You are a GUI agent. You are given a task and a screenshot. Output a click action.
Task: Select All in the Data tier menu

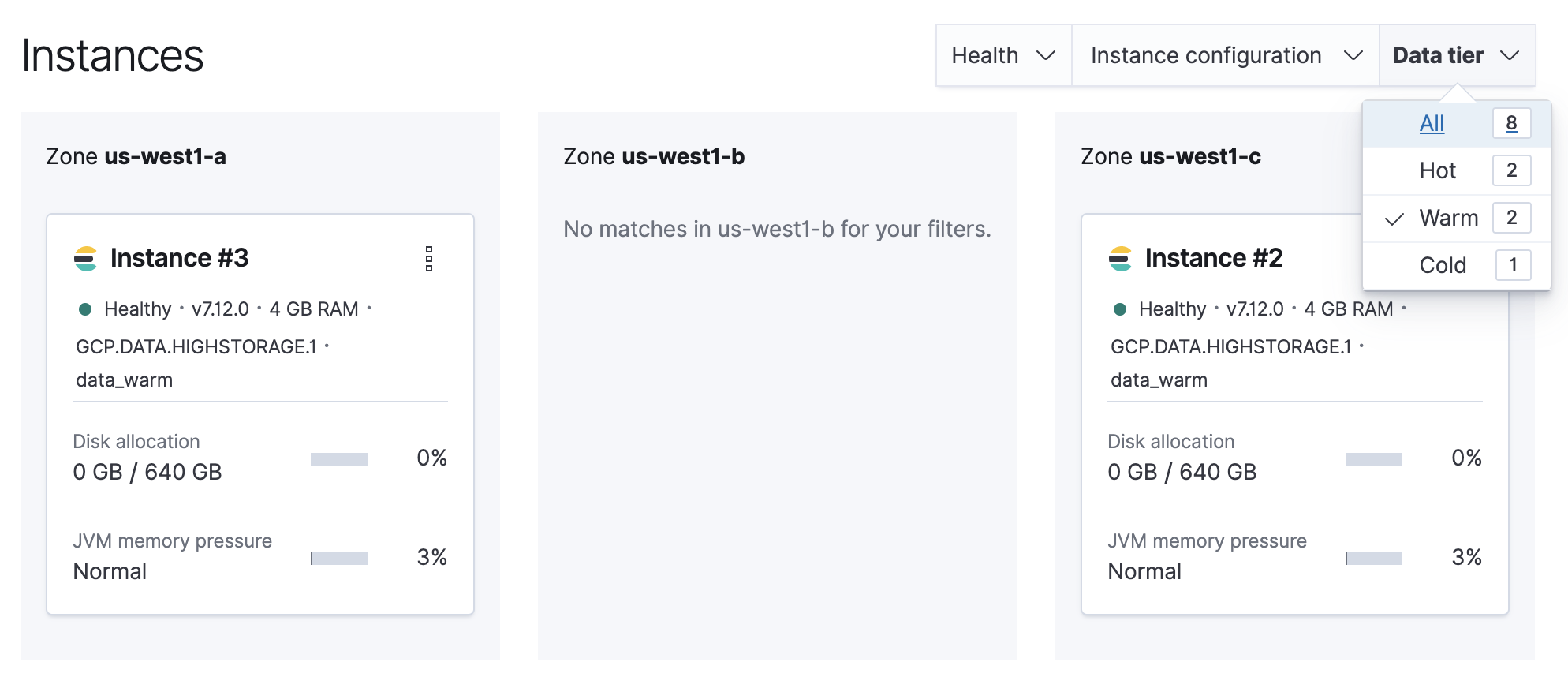point(1432,123)
